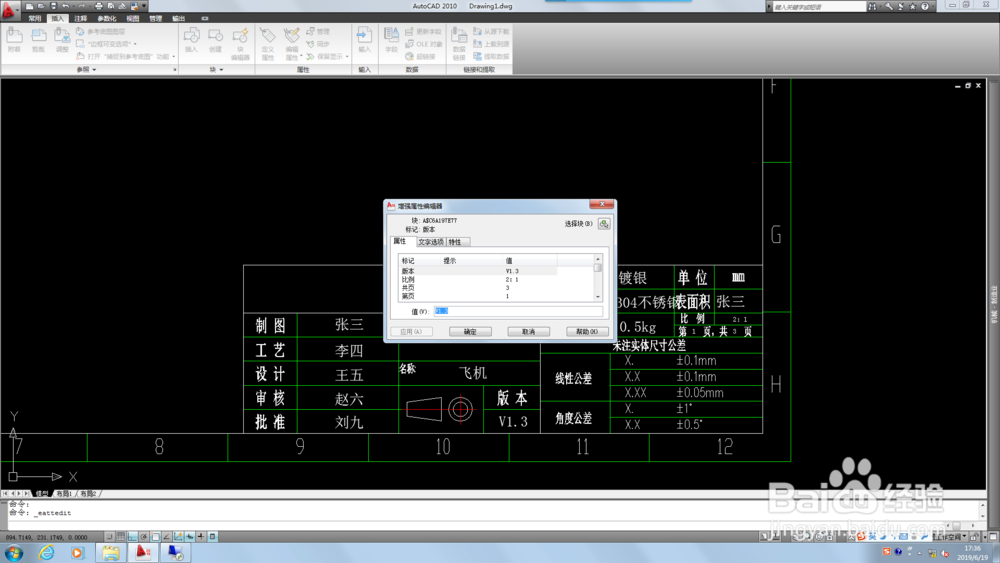
Task: Toggle Ortho mode in status bar
Action: [x=133, y=537]
